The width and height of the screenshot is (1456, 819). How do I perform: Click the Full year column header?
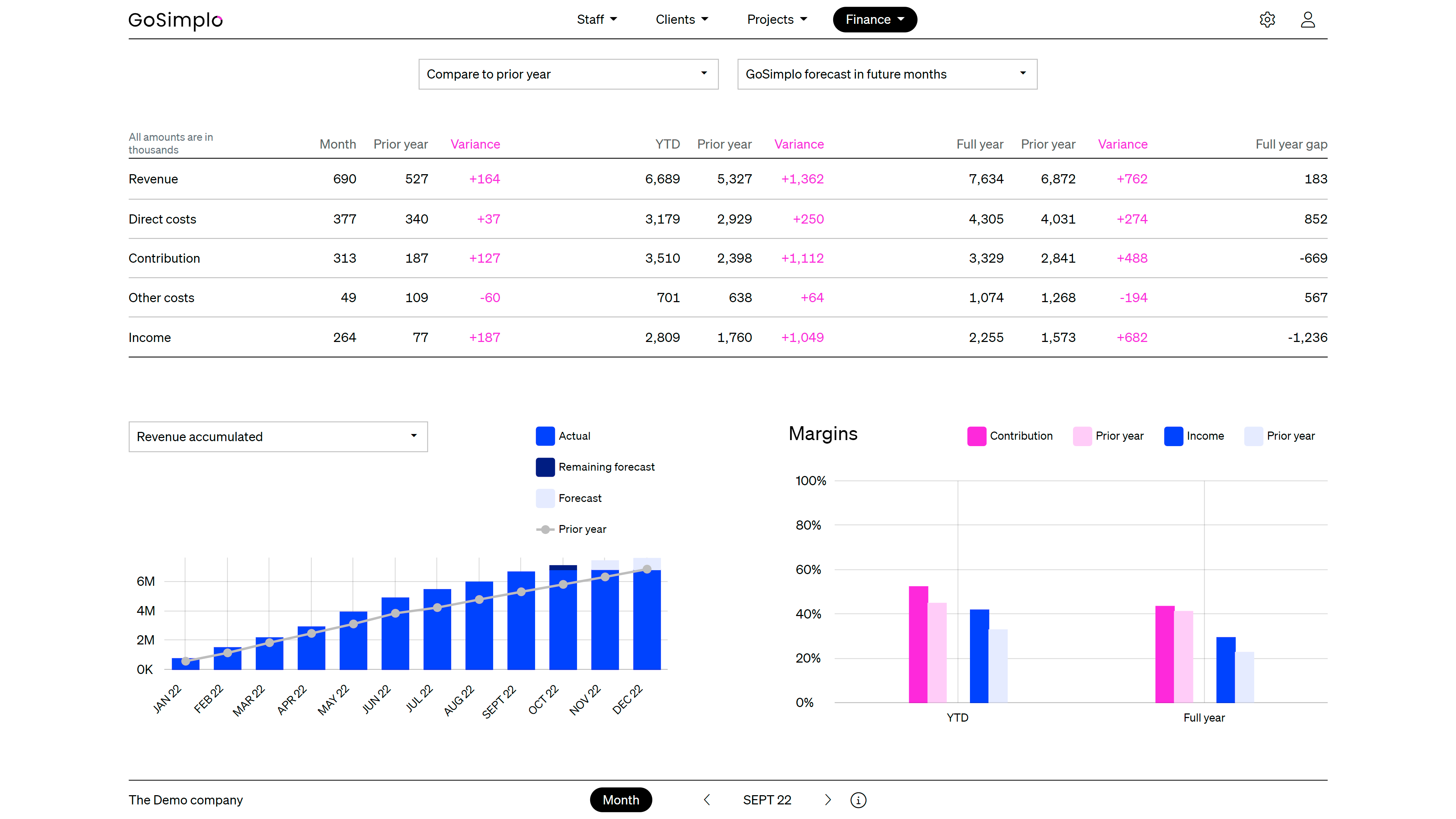pyautogui.click(x=980, y=144)
